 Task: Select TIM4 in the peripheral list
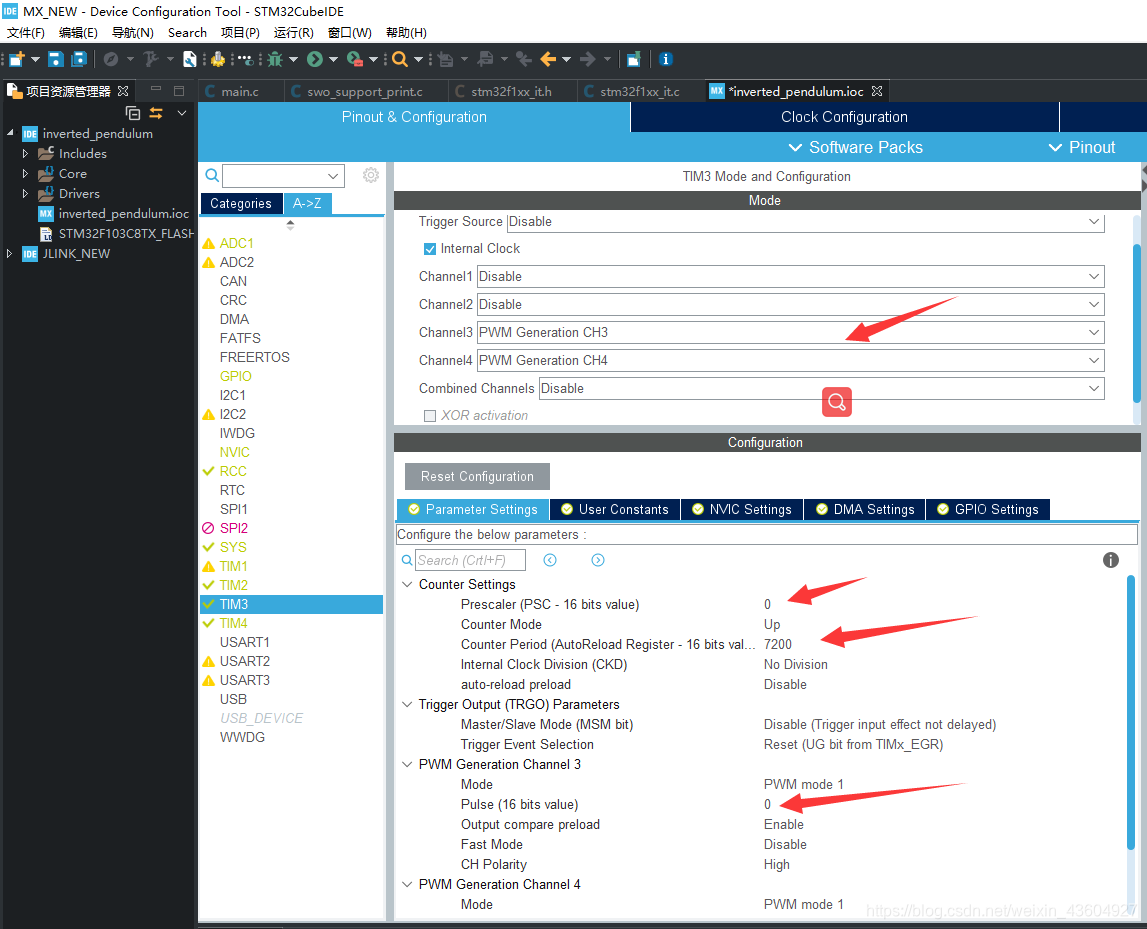point(233,623)
